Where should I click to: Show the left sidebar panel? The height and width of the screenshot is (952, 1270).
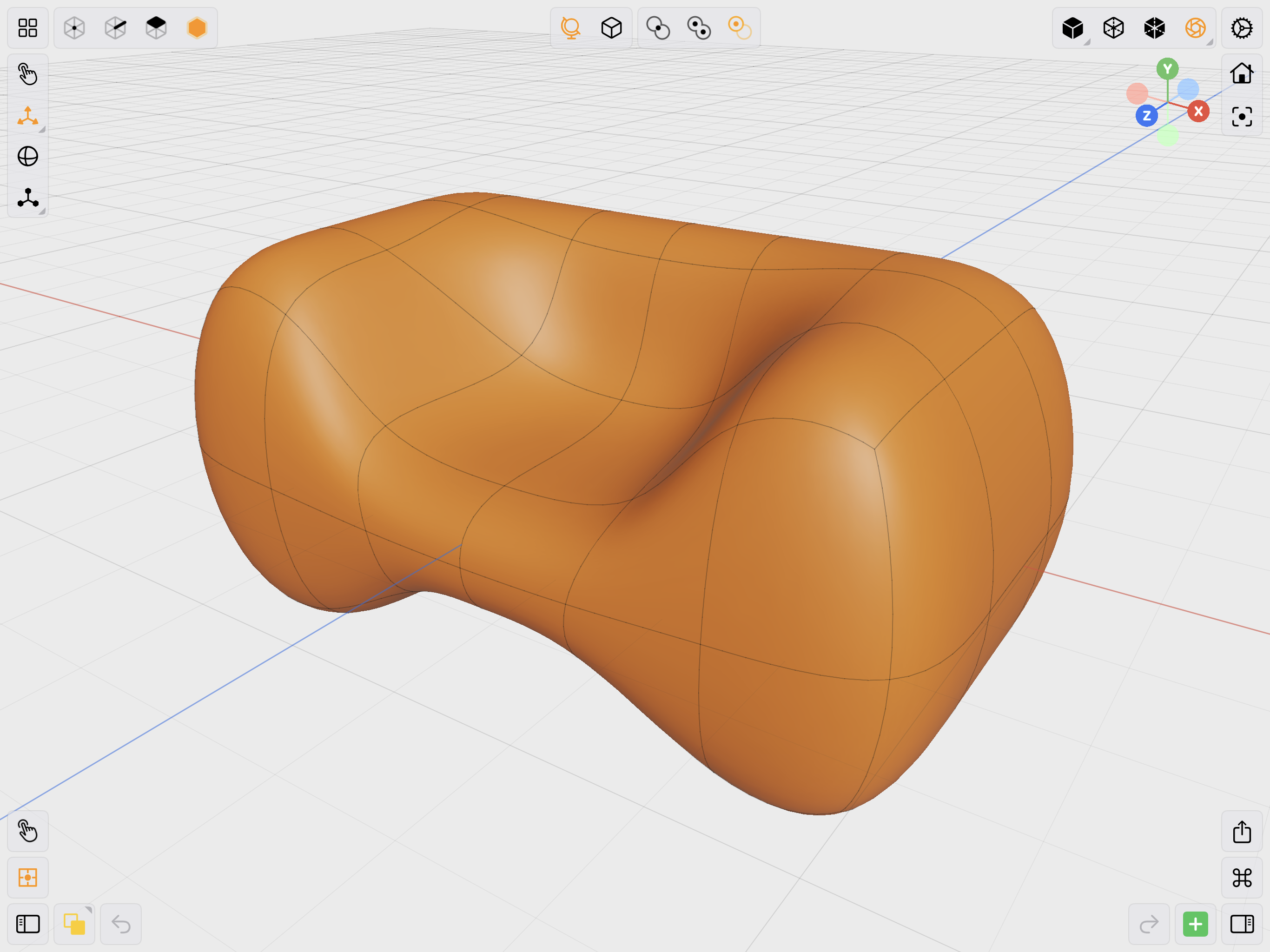click(27, 924)
